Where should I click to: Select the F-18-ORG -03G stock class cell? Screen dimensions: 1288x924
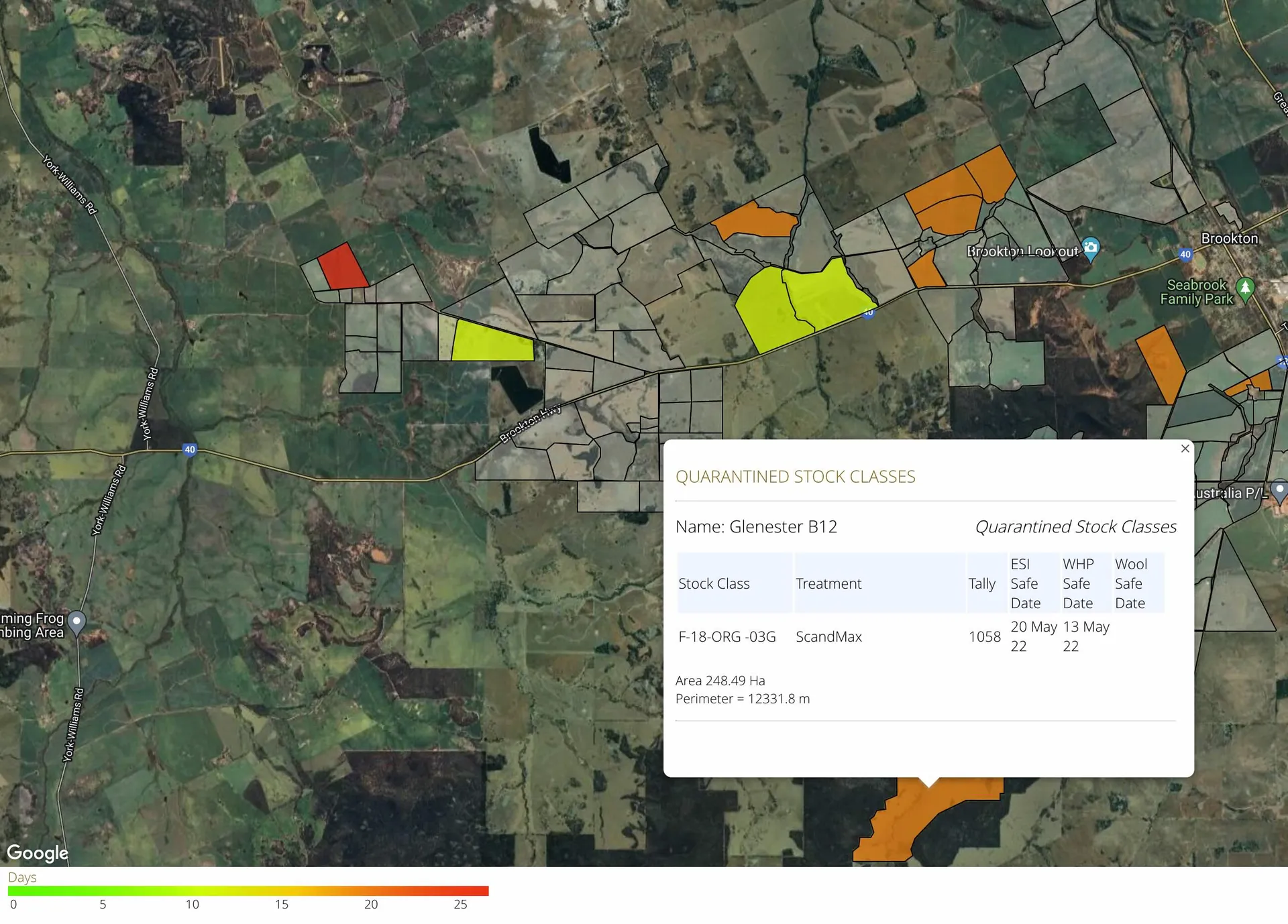[x=727, y=636]
